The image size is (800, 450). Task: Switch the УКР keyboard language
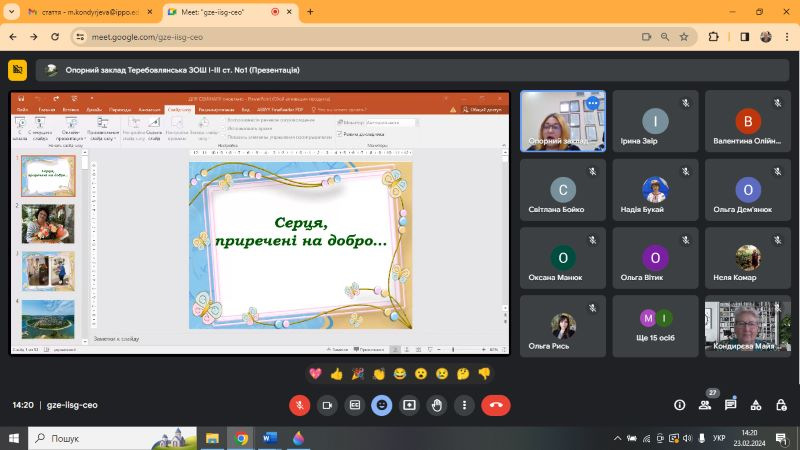[x=719, y=438]
